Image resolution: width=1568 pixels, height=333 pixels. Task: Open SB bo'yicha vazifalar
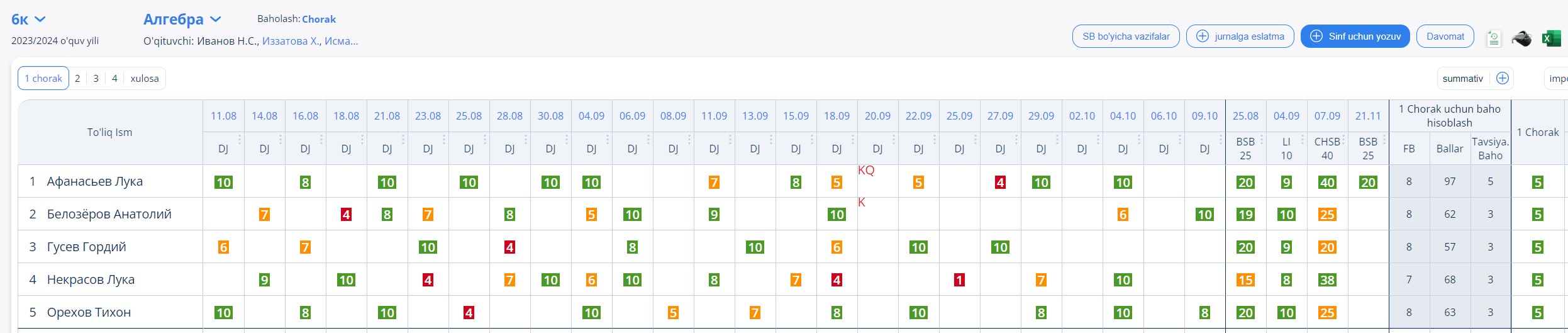(x=1126, y=37)
